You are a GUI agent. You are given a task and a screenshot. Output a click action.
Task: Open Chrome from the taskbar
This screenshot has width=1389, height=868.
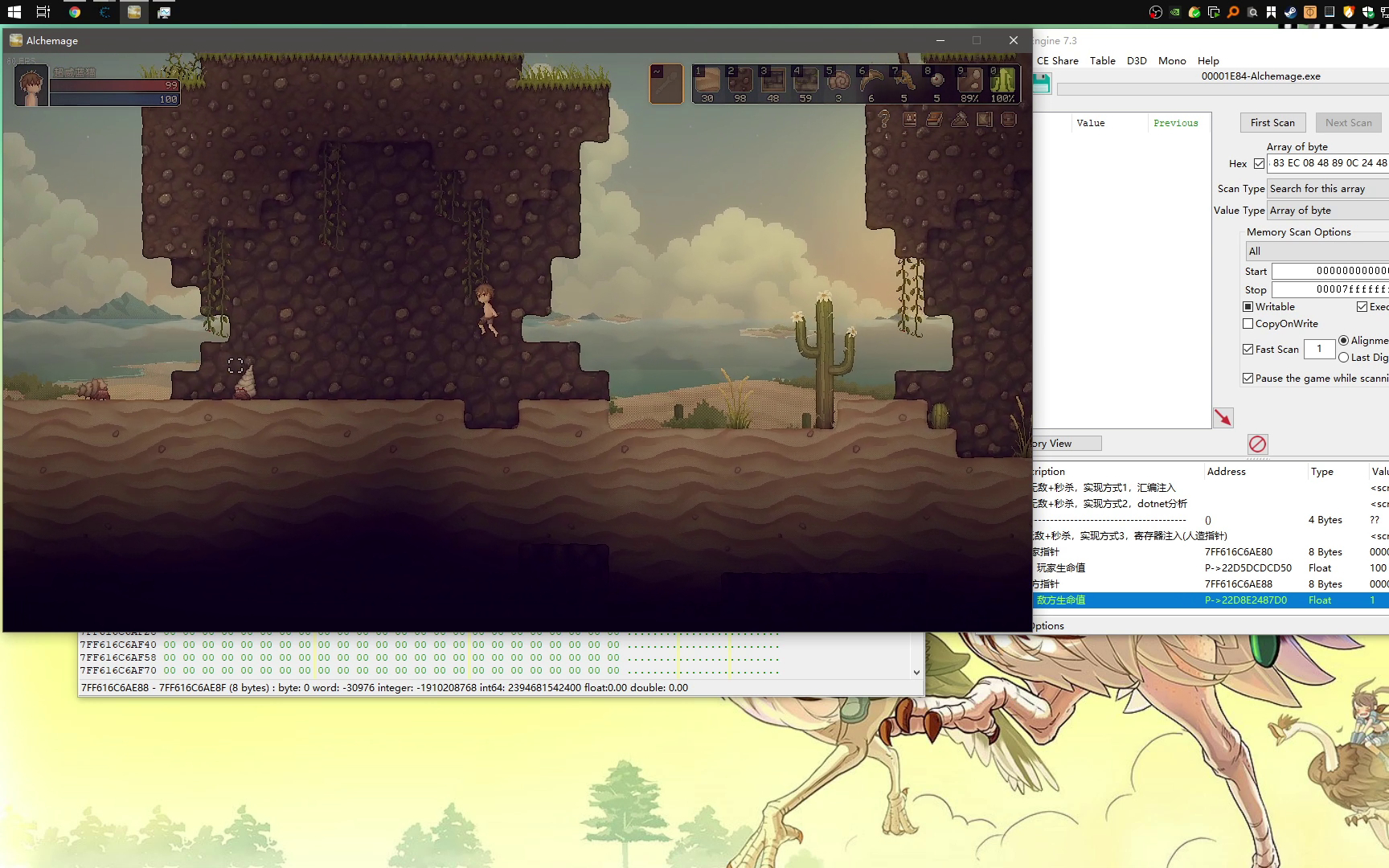coord(75,12)
